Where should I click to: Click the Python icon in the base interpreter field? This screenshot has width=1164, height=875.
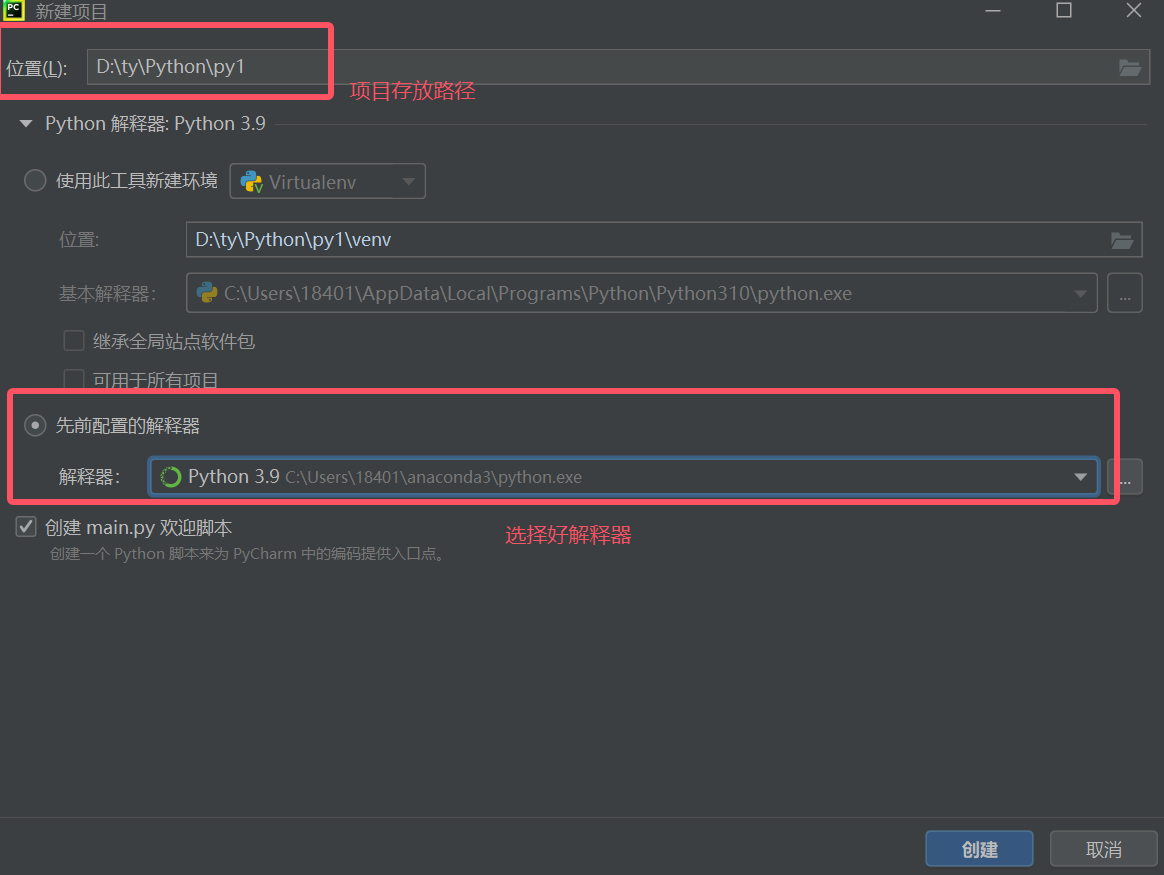point(207,293)
